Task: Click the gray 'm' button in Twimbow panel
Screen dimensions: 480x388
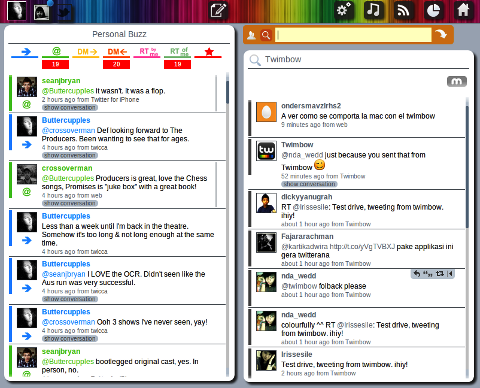Action: coord(456,81)
